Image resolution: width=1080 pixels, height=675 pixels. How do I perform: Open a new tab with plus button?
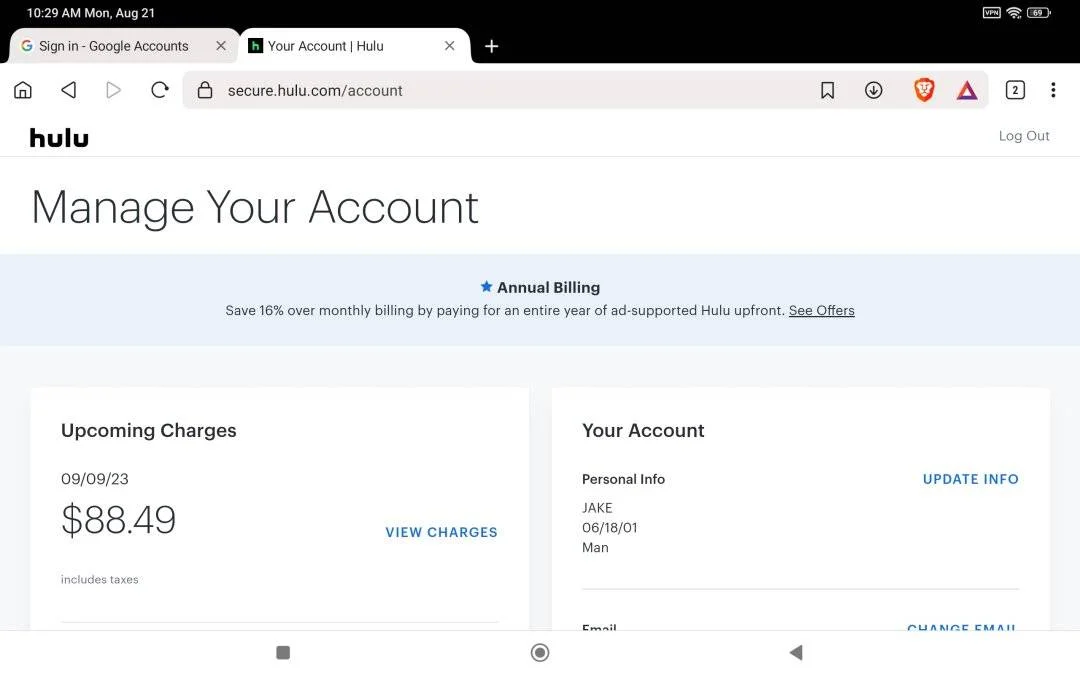click(x=491, y=46)
